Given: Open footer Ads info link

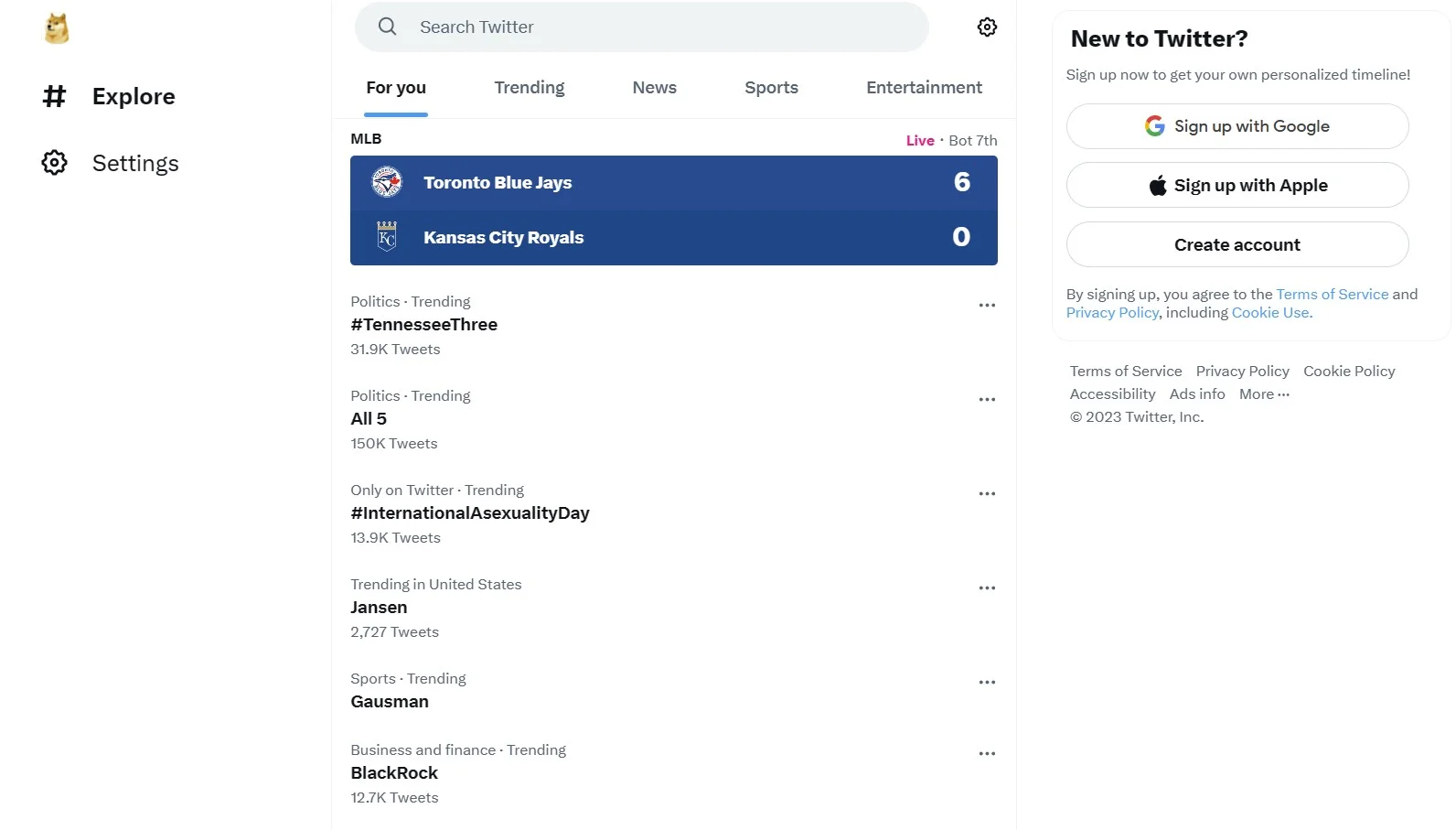Looking at the screenshot, I should coord(1197,394).
